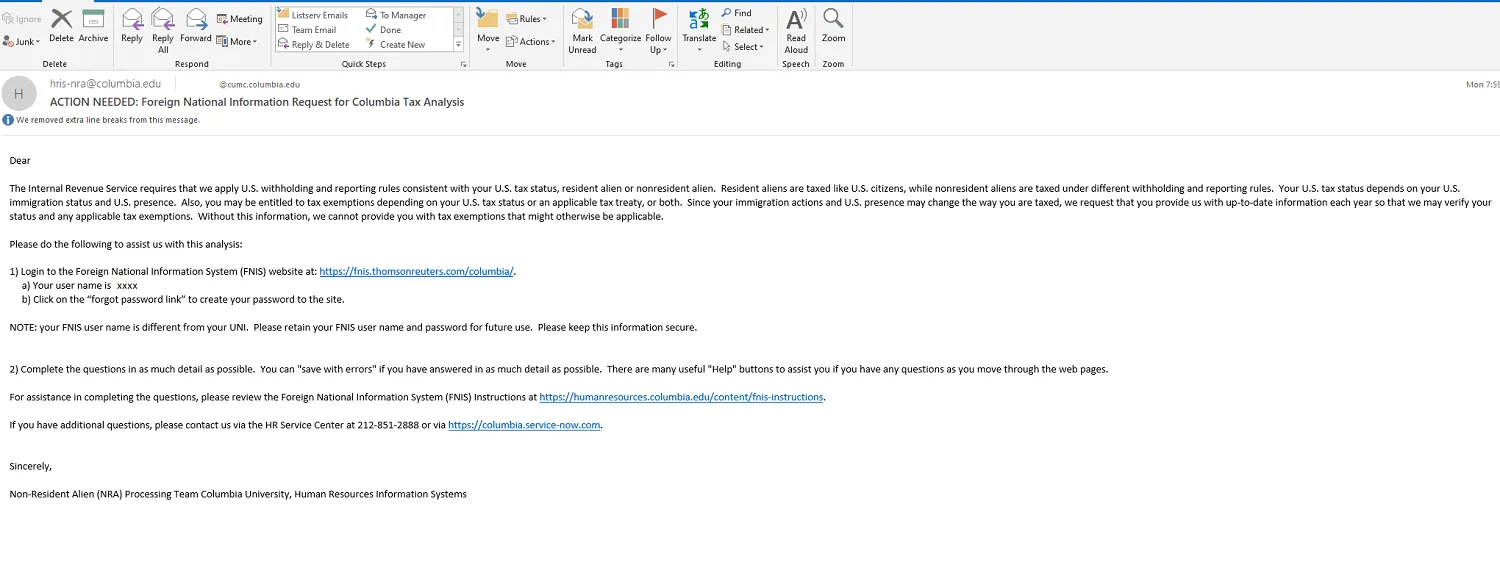1500x565 pixels.
Task: Ignore this conversation
Action: pyautogui.click(x=22, y=19)
